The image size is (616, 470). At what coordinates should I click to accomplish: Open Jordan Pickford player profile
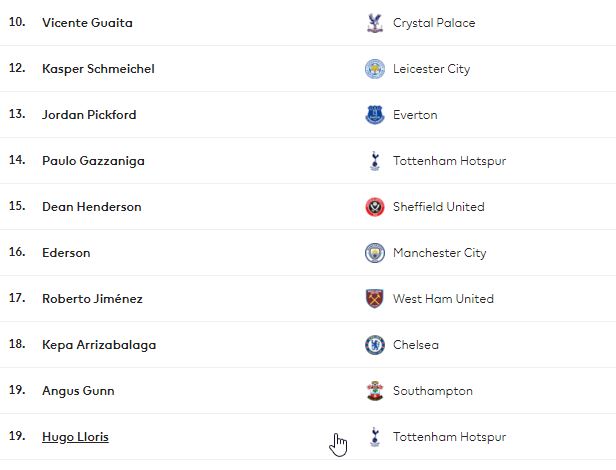click(89, 115)
